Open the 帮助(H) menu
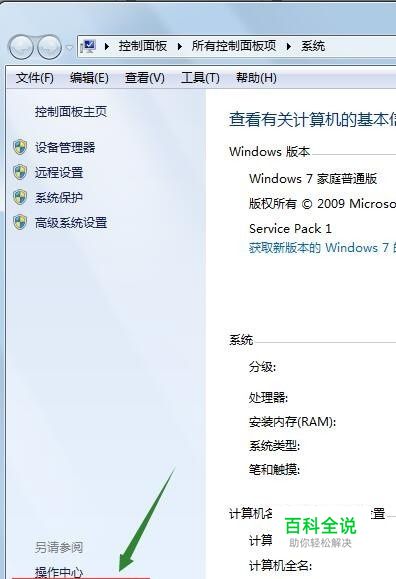Screen dimensions: 396x579 (x=256, y=78)
